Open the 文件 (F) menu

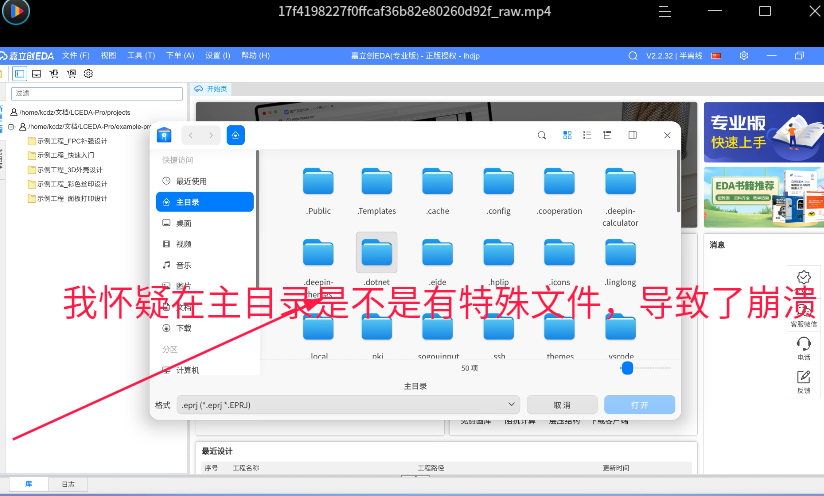pos(76,56)
